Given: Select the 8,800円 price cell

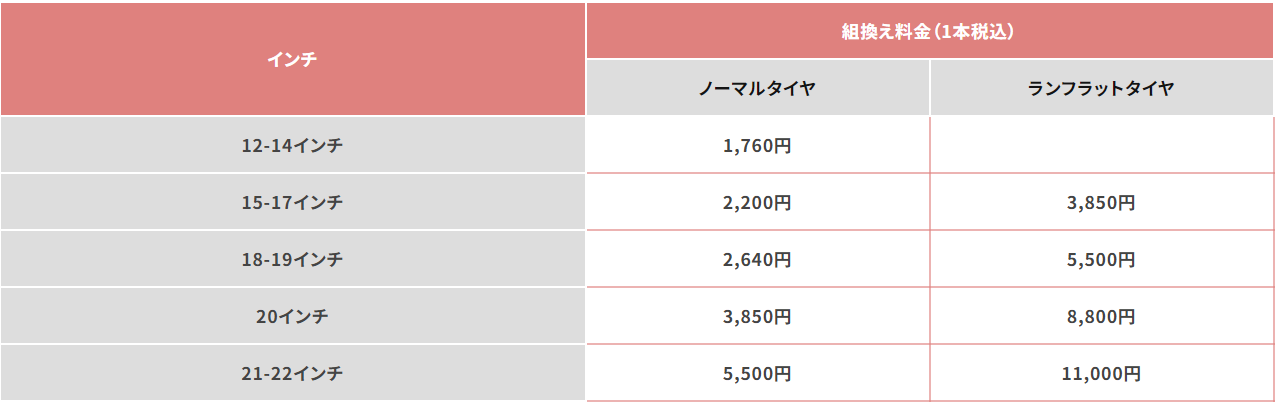Looking at the screenshot, I should coord(1101,317).
